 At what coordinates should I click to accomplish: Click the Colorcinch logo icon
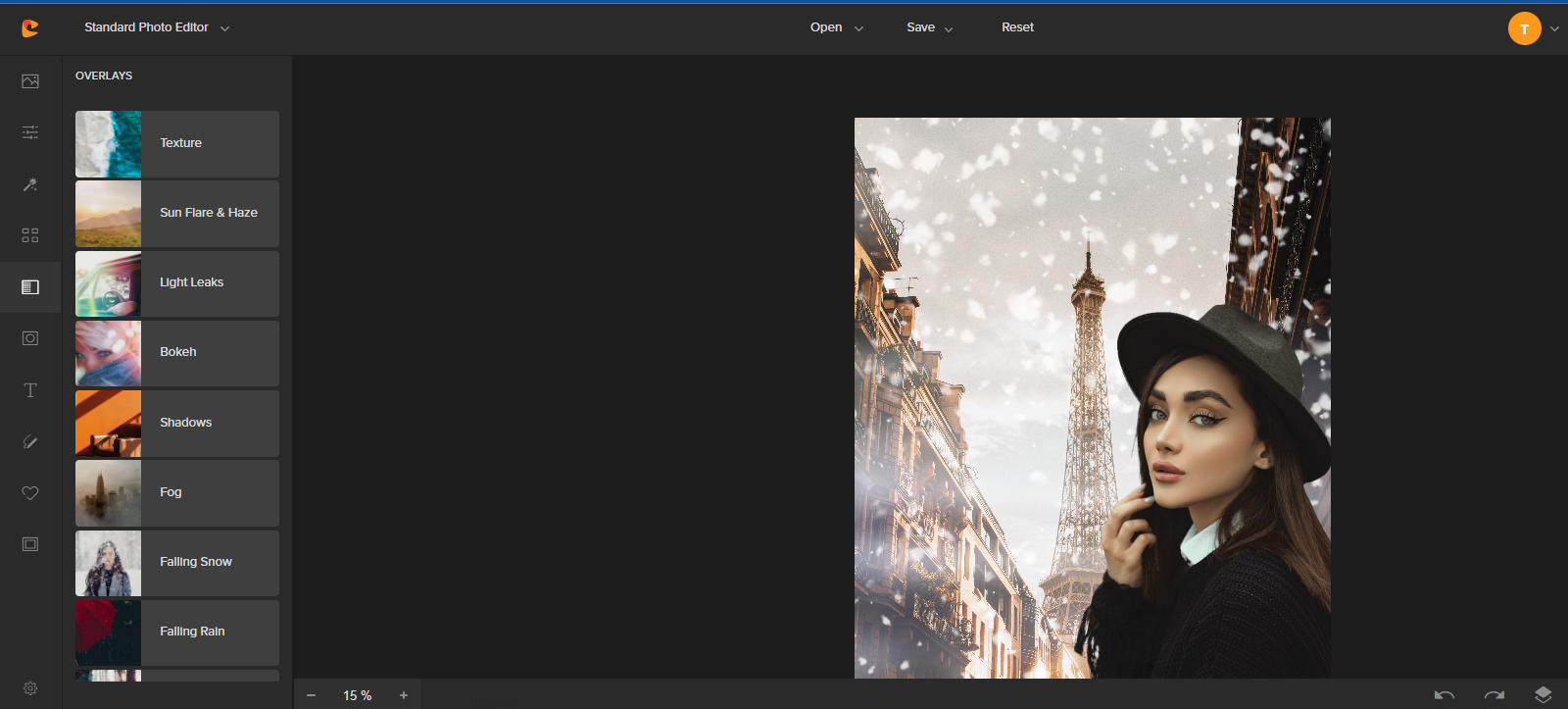[30, 28]
